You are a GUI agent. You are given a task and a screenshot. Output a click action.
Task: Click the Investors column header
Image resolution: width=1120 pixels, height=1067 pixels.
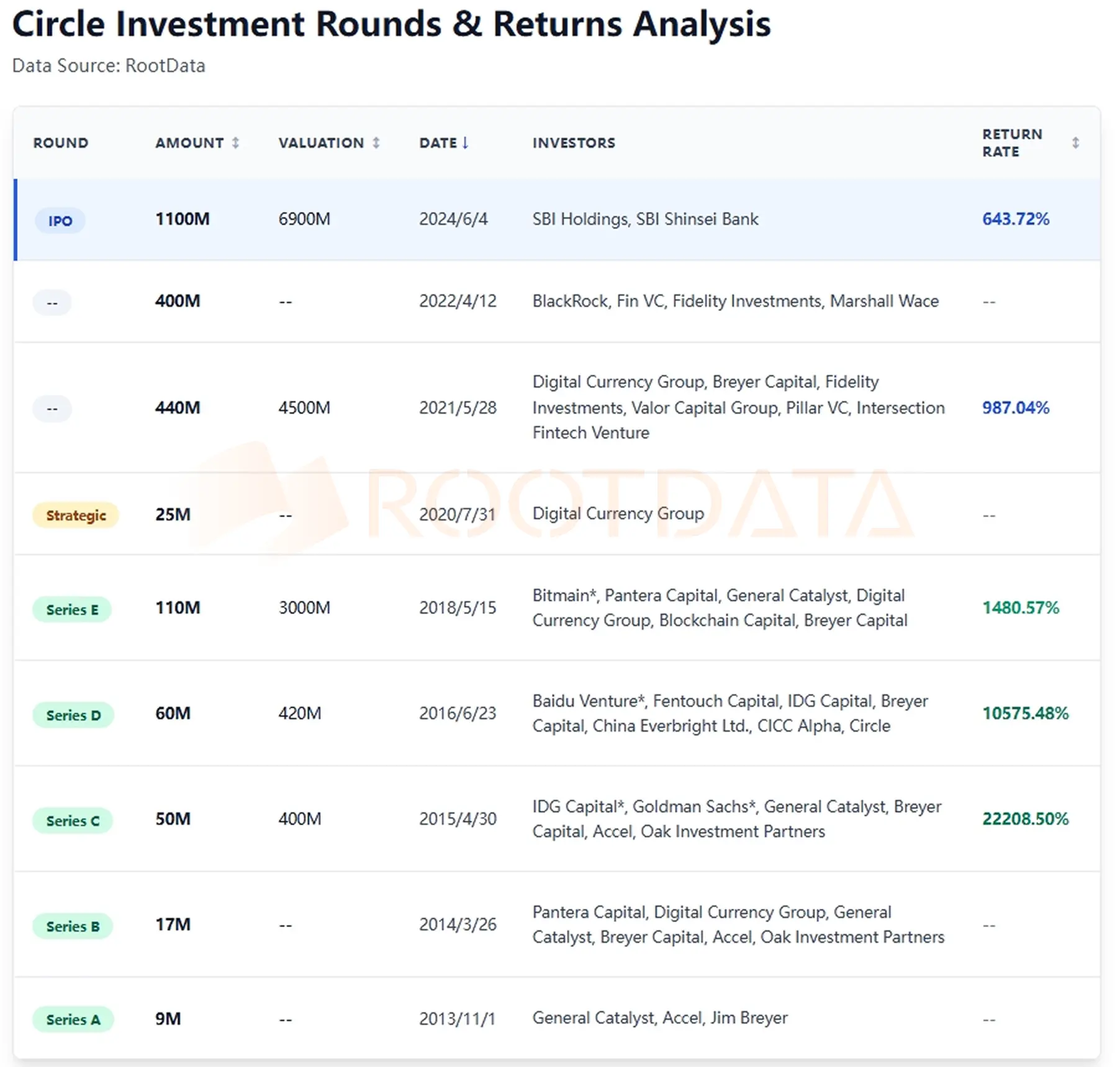coord(574,143)
